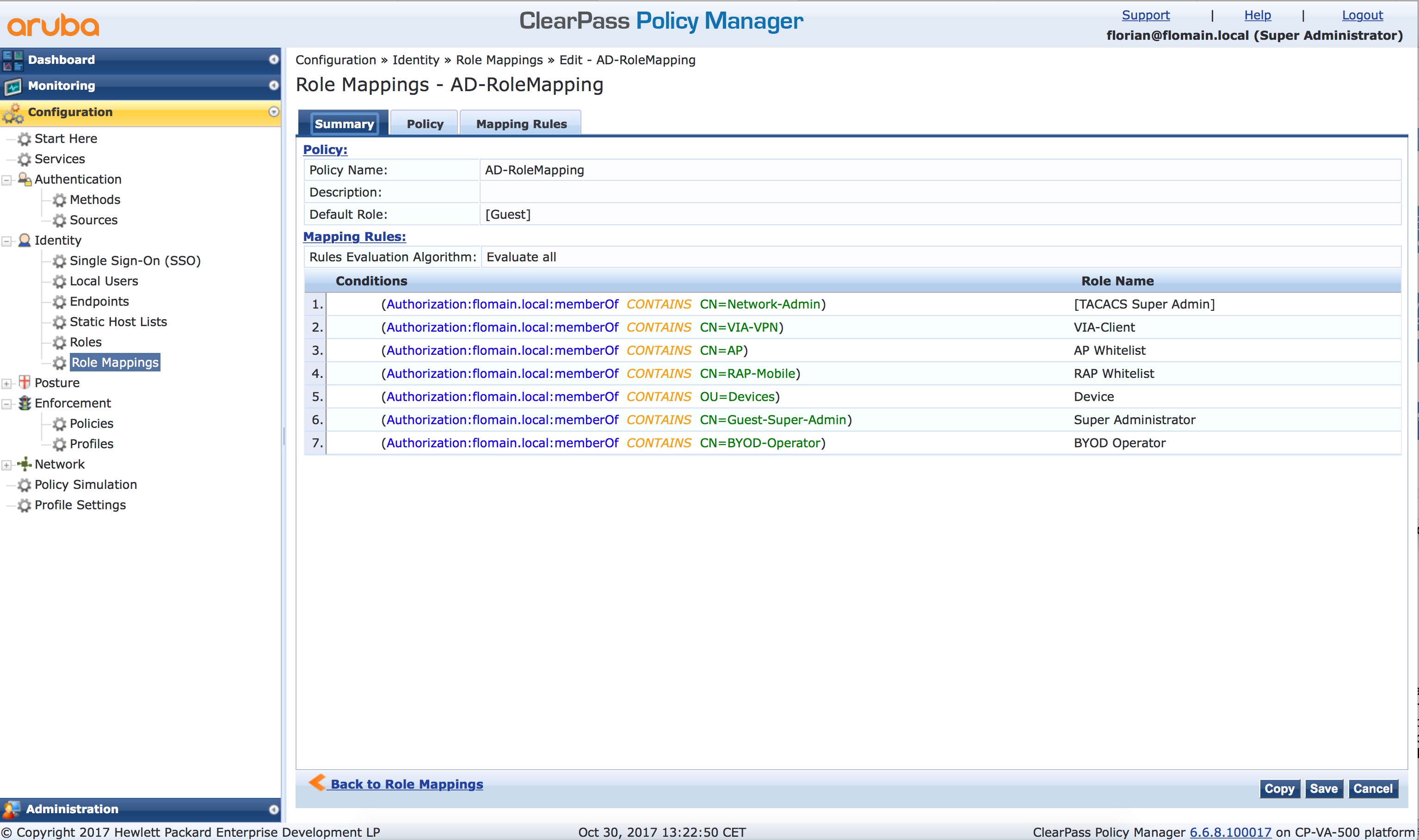Click the Support link
The height and width of the screenshot is (840, 1419).
(1146, 15)
